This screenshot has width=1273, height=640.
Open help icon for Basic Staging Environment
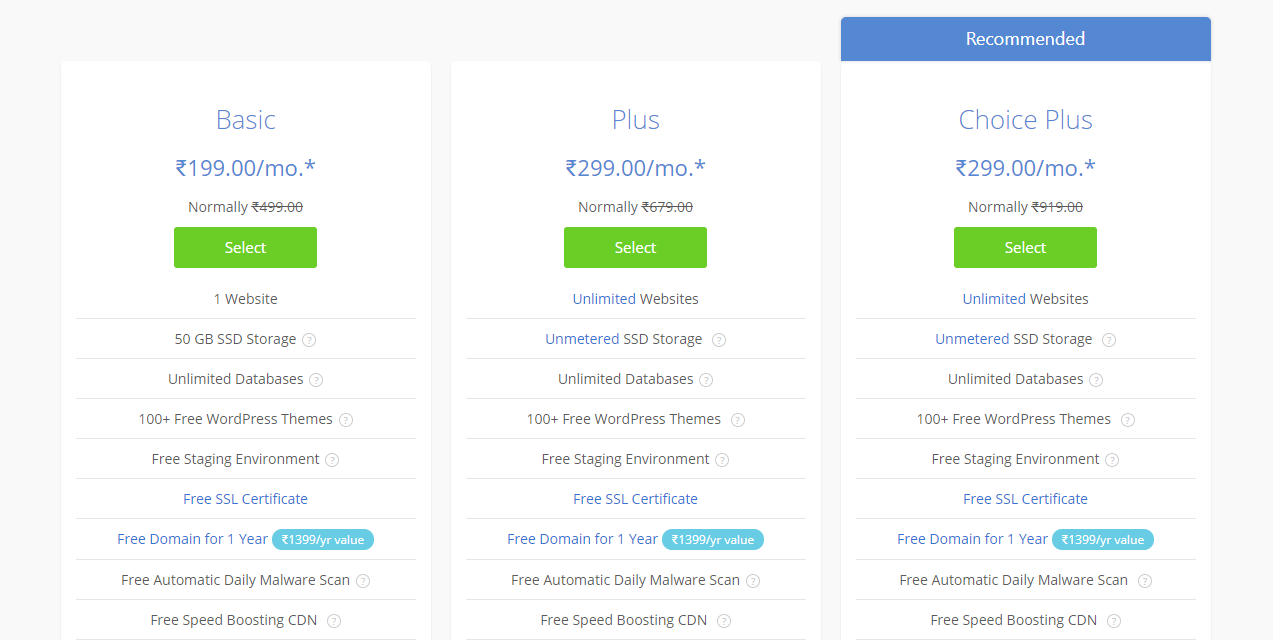(332, 460)
